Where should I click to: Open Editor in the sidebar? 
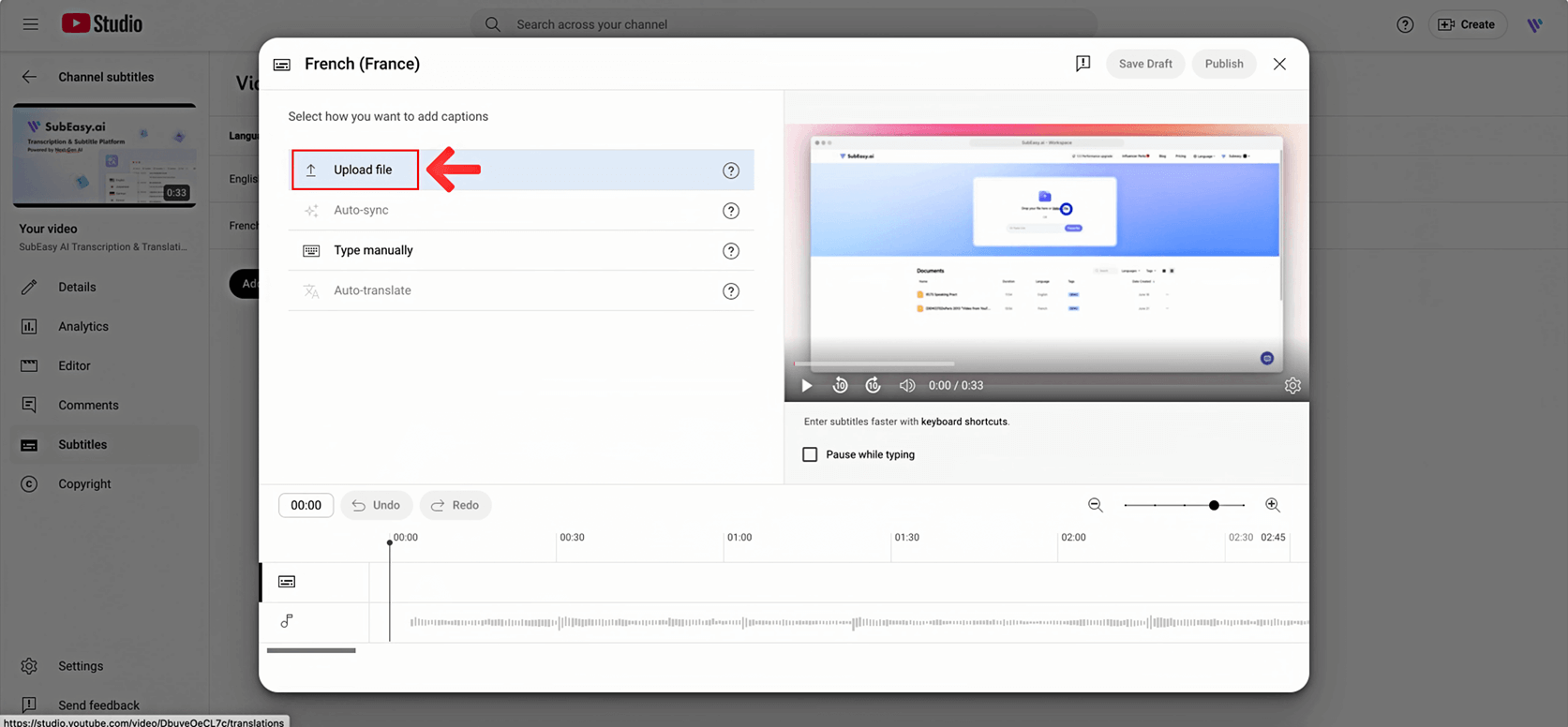click(x=104, y=365)
